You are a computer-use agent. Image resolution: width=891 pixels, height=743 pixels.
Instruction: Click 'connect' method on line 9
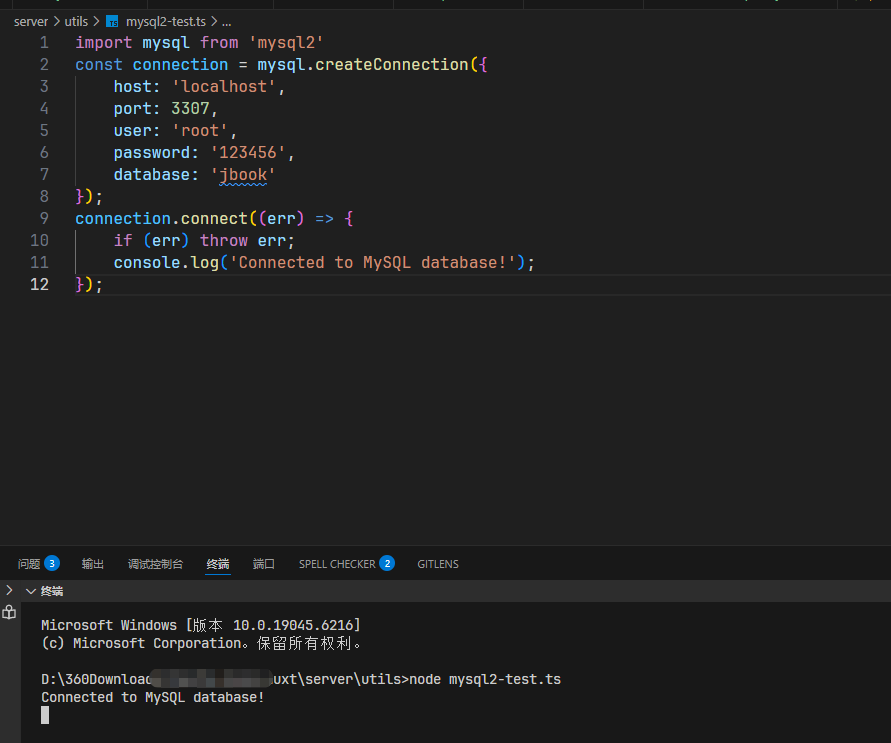click(x=214, y=219)
